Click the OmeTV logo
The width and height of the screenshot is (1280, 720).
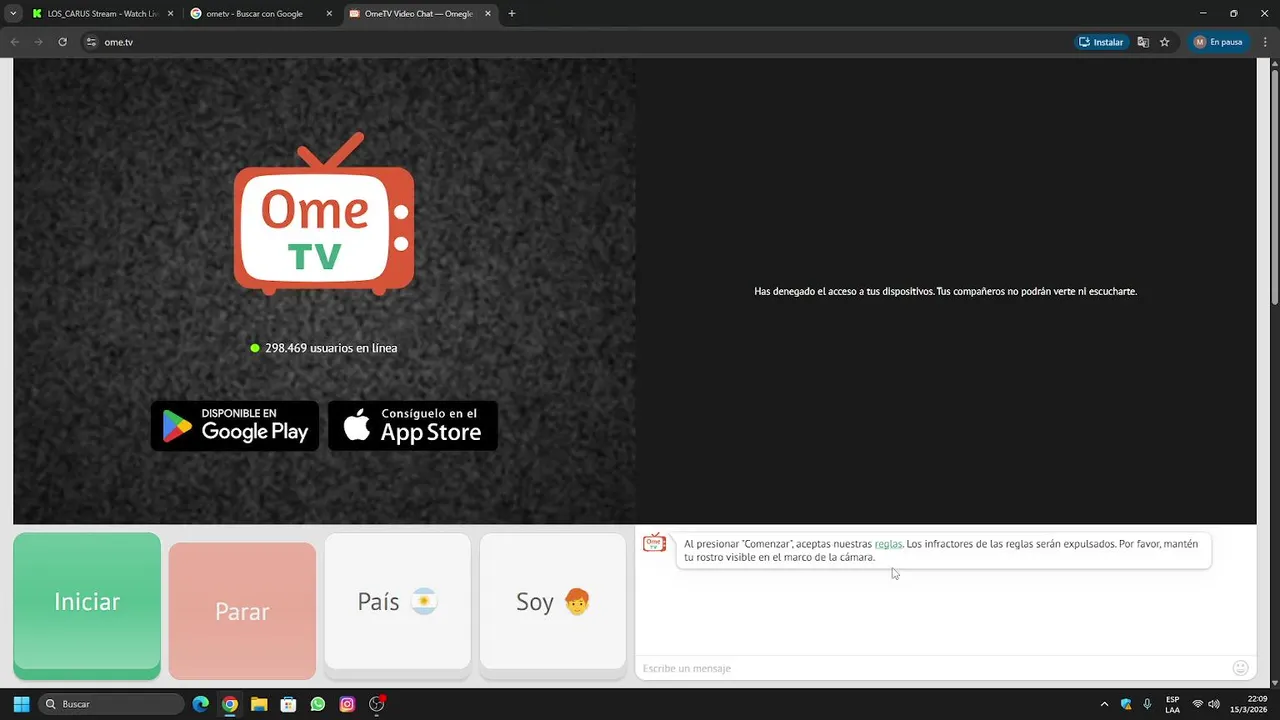[324, 213]
